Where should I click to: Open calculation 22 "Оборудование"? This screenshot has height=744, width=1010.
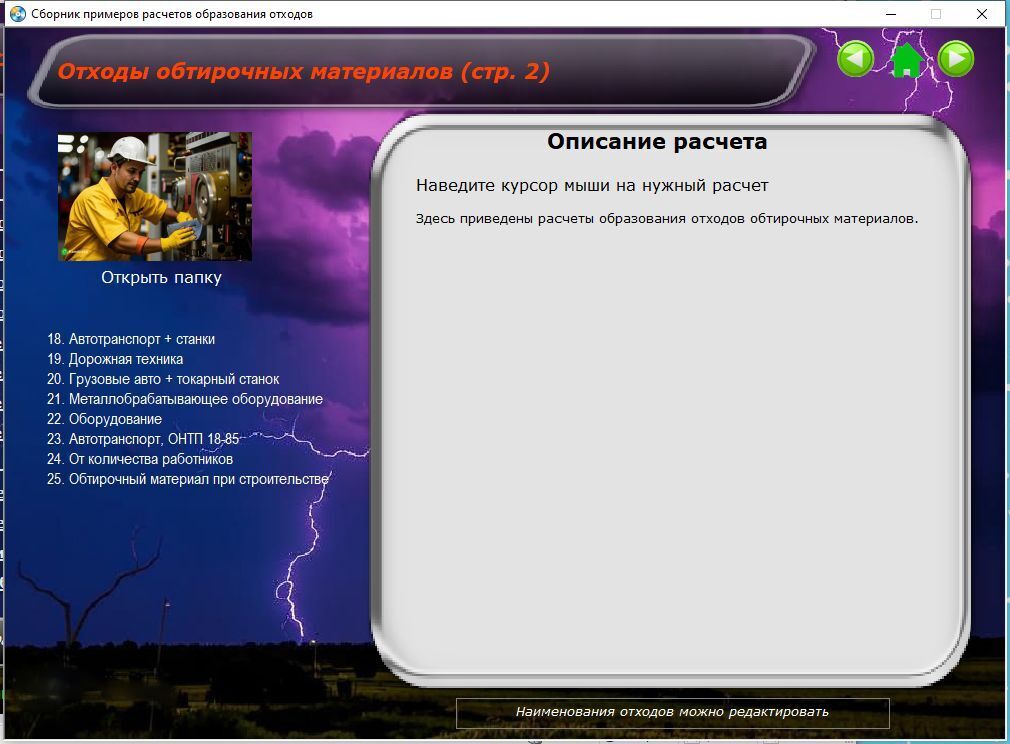(x=104, y=419)
